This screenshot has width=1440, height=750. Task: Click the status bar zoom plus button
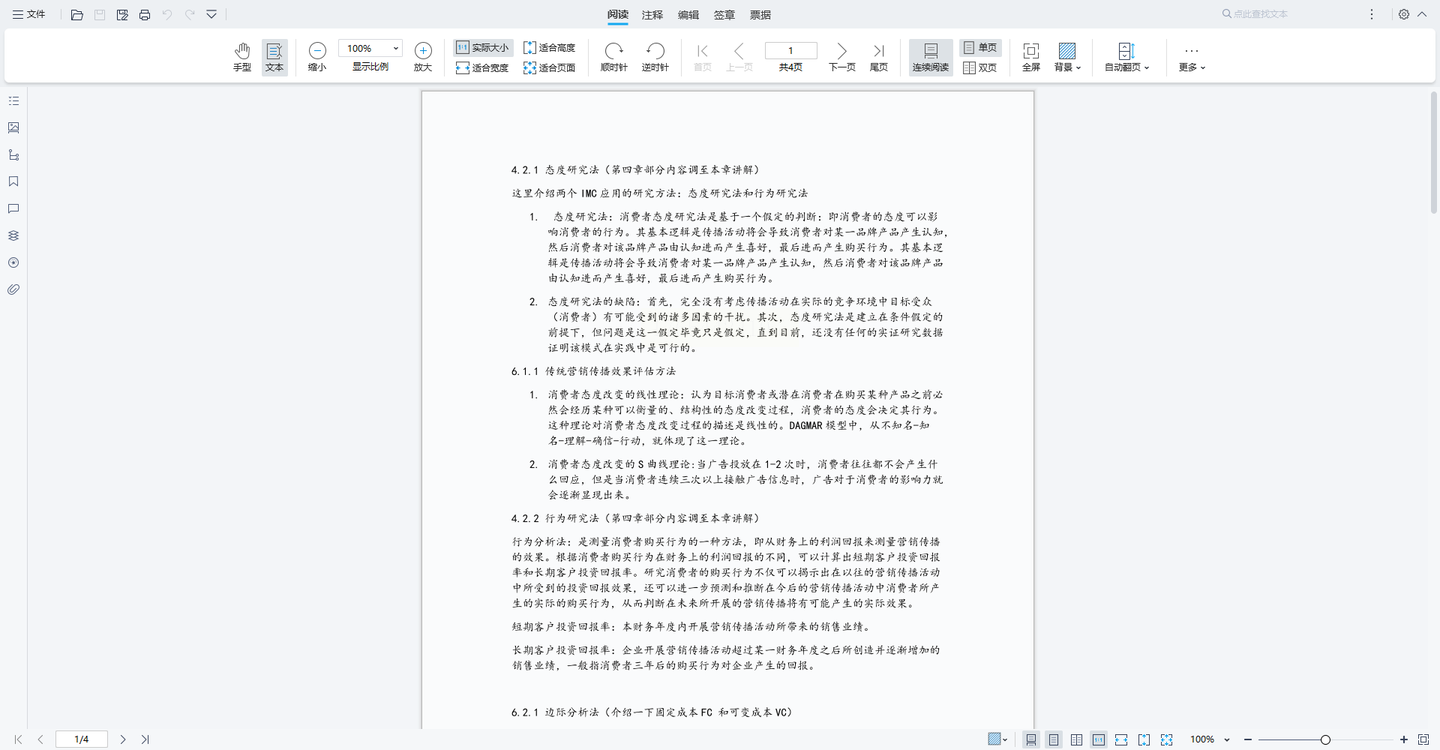[1404, 740]
